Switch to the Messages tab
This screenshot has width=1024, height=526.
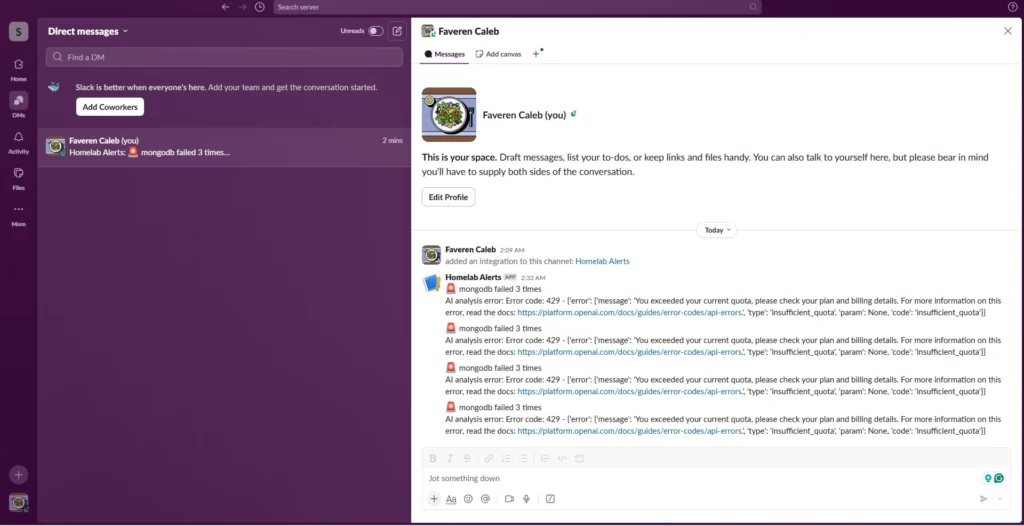click(444, 54)
